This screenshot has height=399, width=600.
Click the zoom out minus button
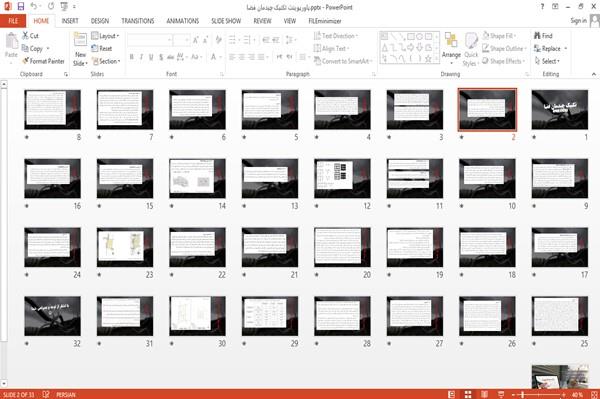514,394
